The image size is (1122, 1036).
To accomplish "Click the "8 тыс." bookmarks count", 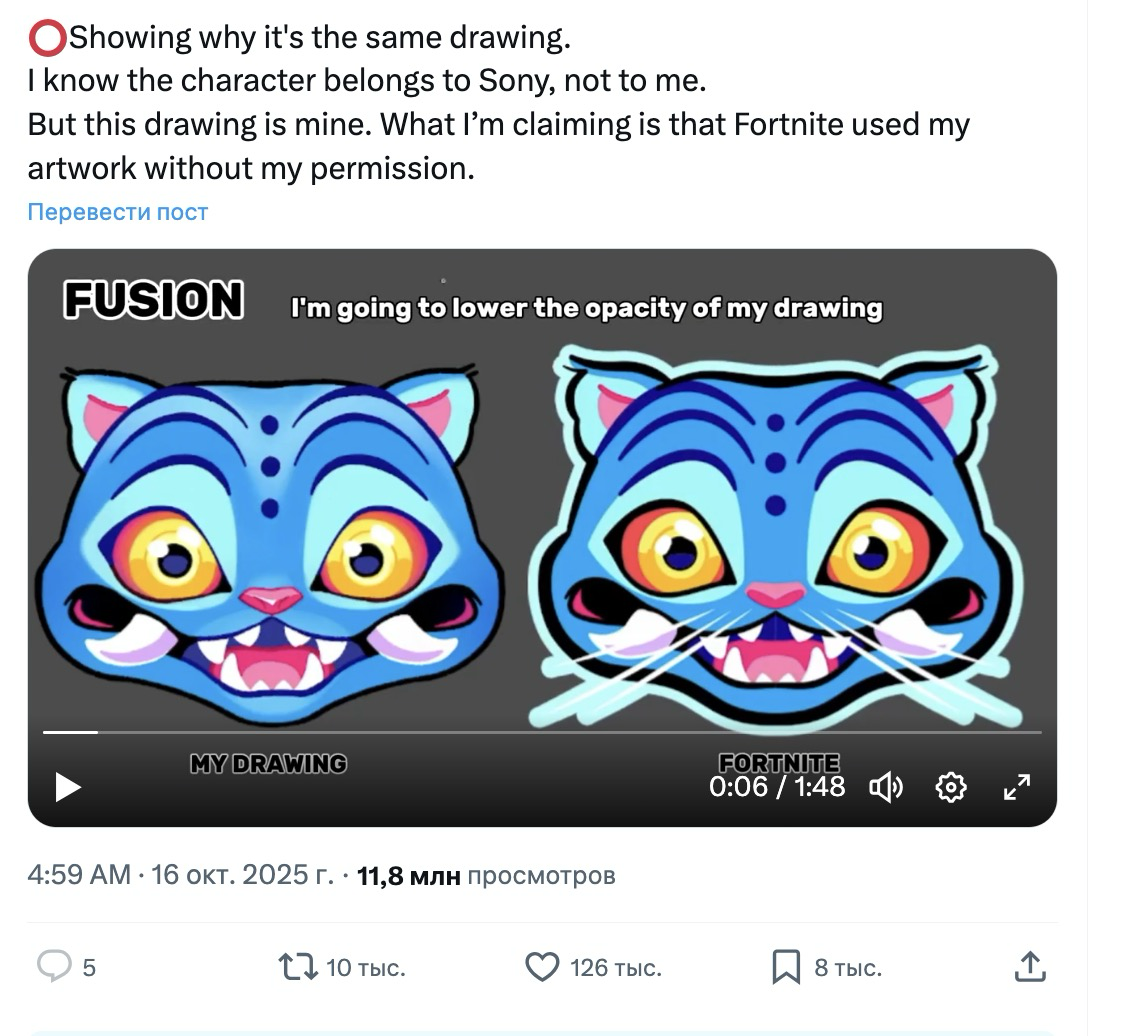I will (848, 967).
